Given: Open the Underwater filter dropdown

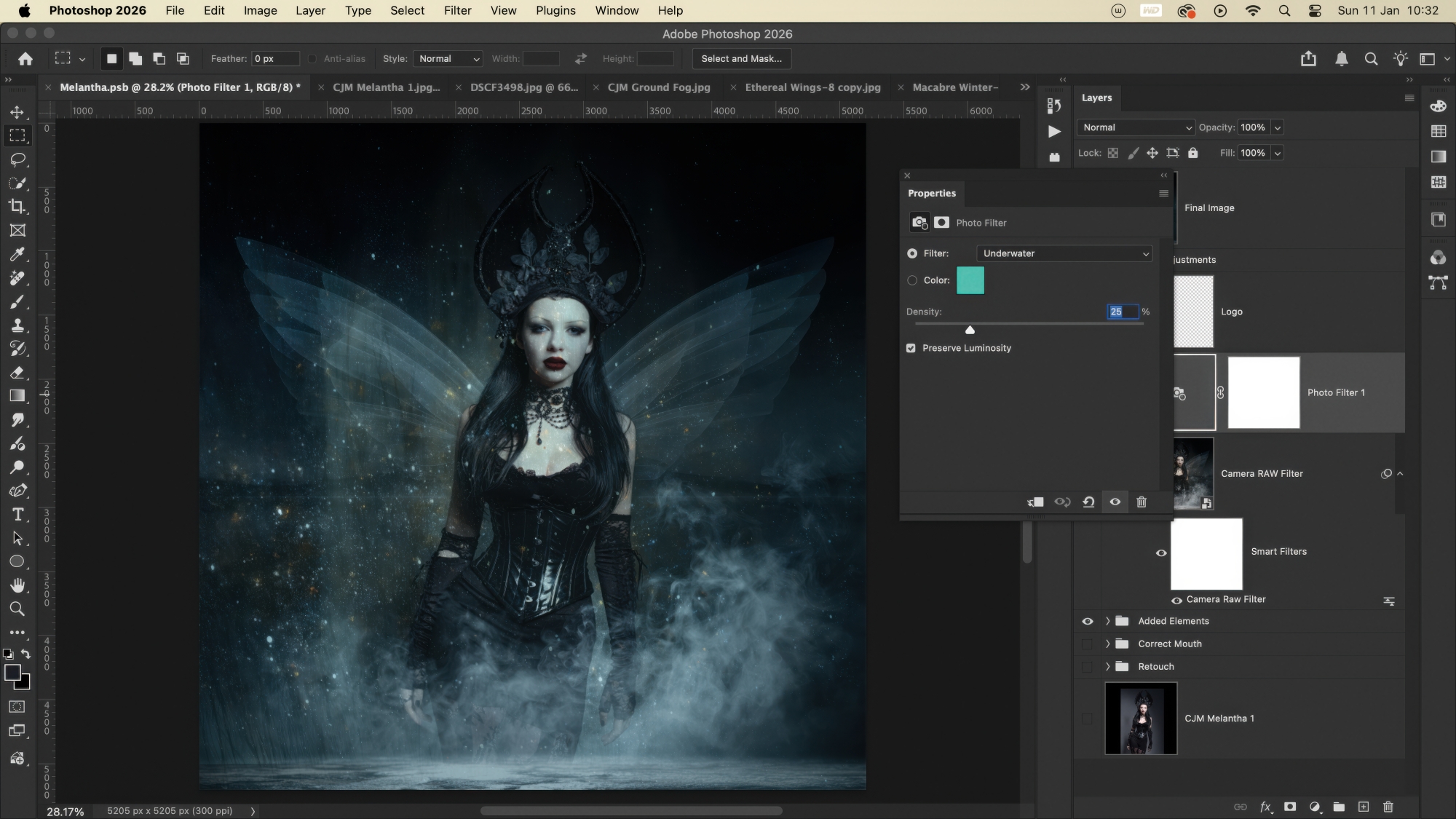Looking at the screenshot, I should [1064, 253].
